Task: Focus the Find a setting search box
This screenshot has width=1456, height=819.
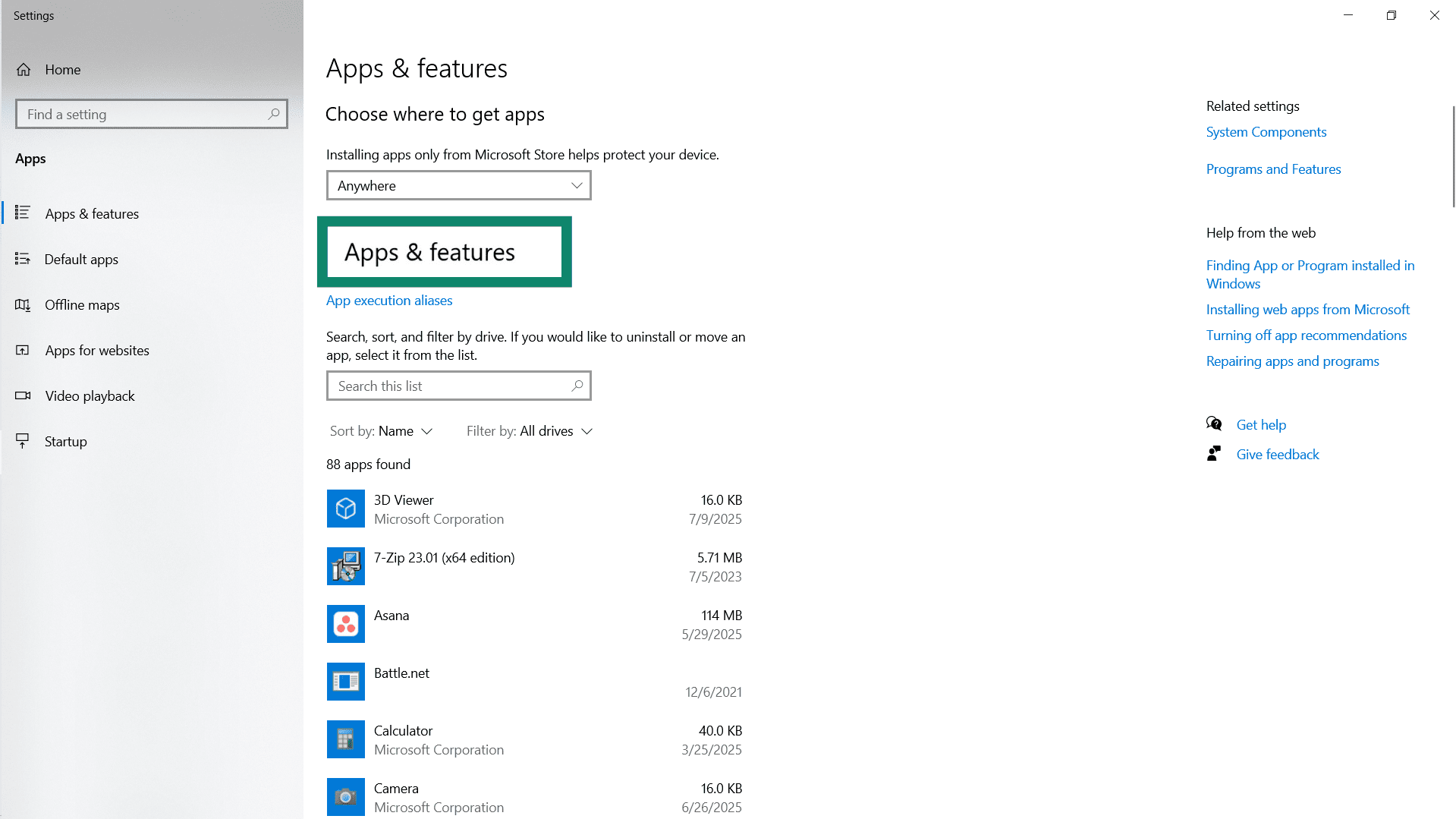Action: (x=144, y=115)
